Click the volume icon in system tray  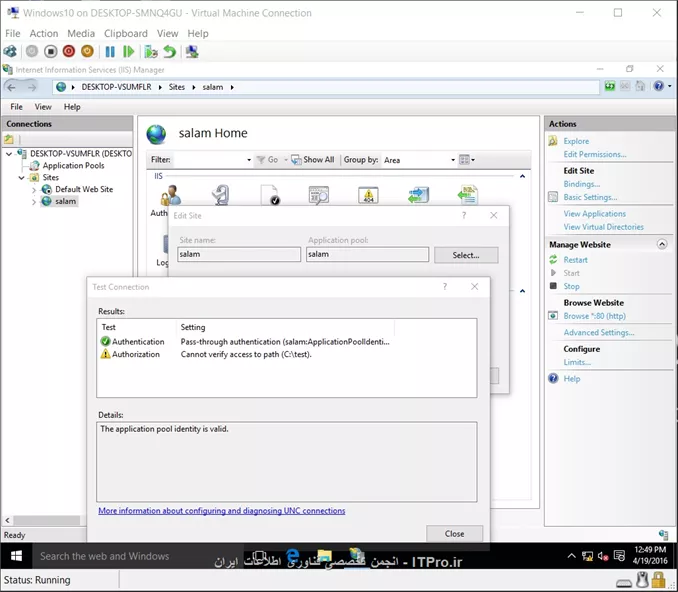603,556
